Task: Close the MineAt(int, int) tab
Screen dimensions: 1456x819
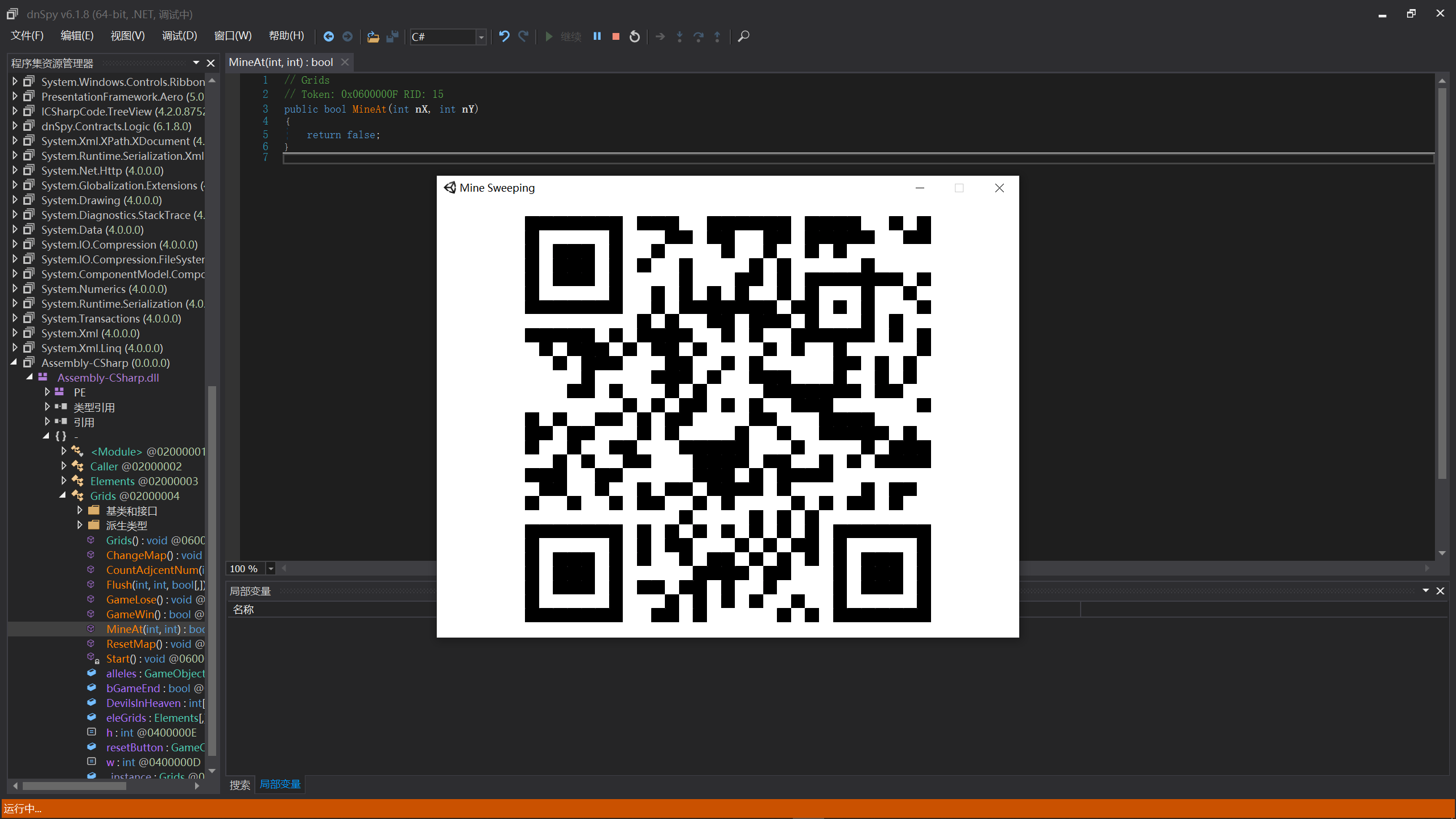Action: tap(345, 62)
